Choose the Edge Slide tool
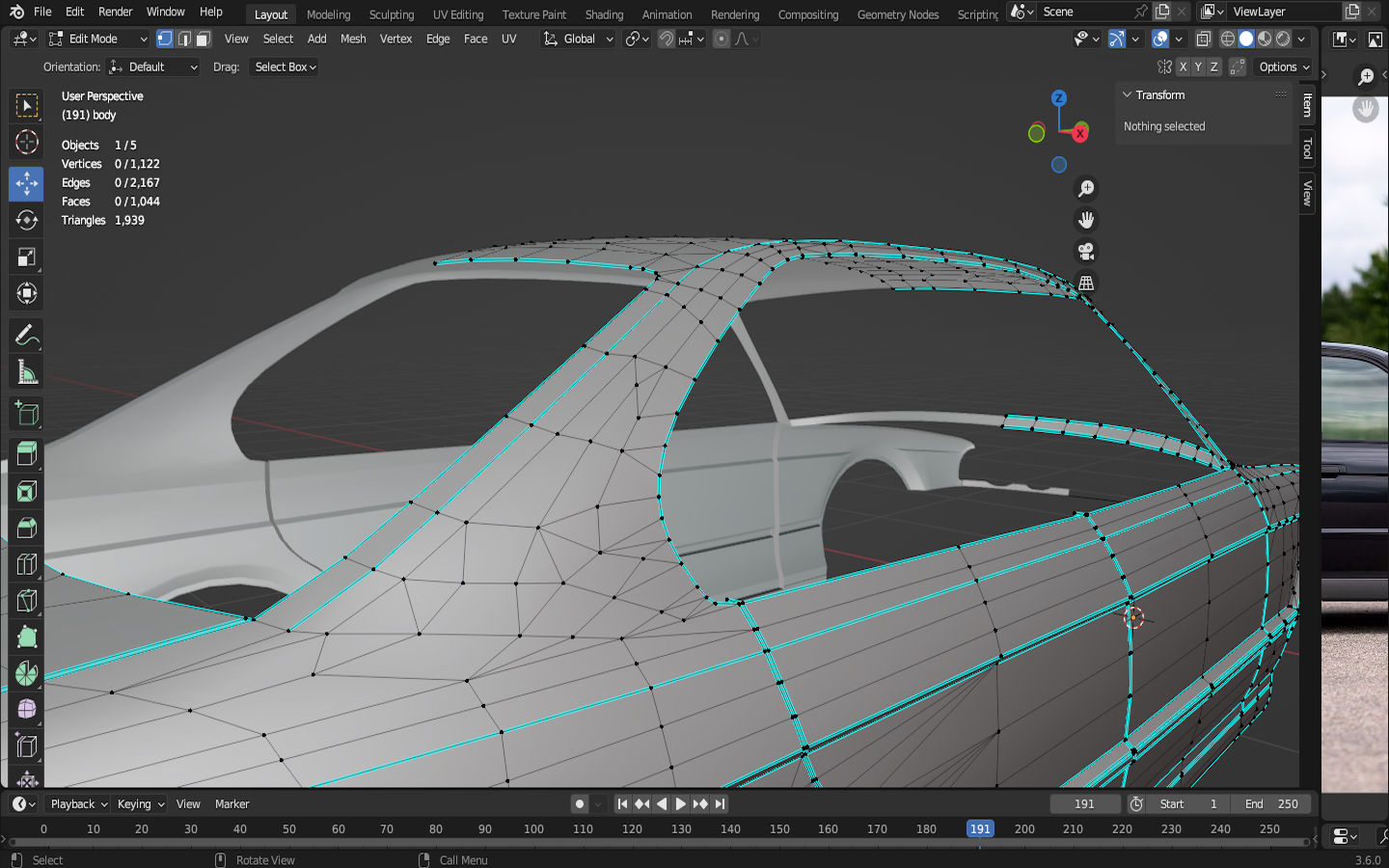 click(26, 746)
